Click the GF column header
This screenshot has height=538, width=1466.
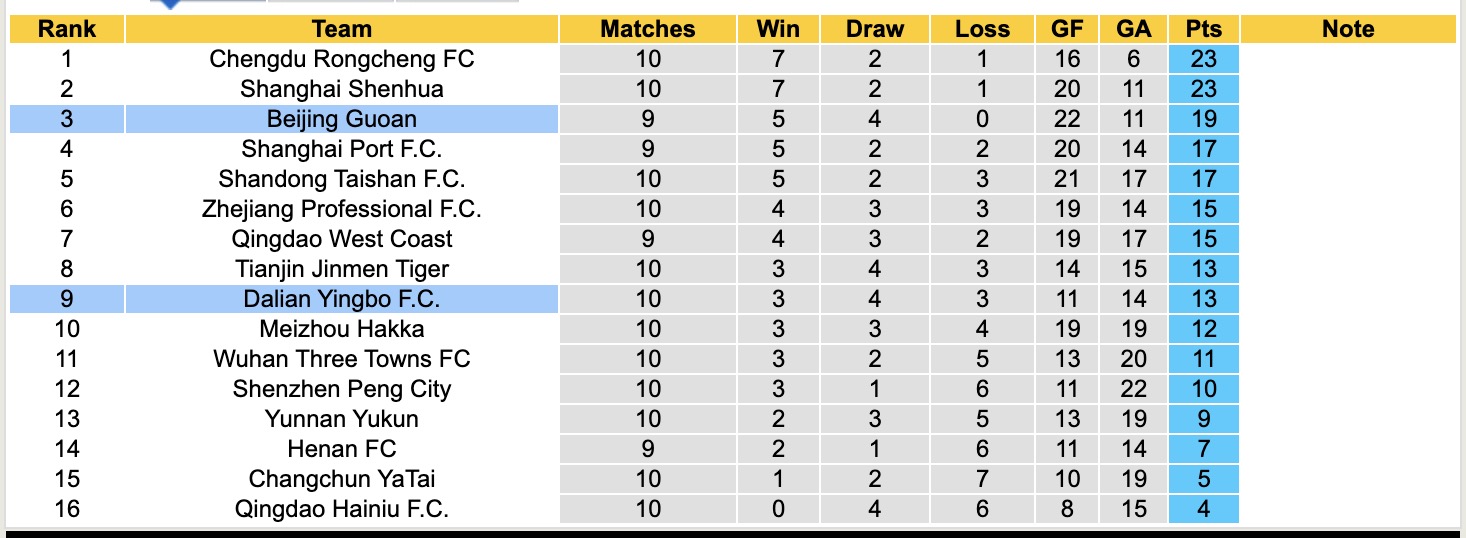1067,29
